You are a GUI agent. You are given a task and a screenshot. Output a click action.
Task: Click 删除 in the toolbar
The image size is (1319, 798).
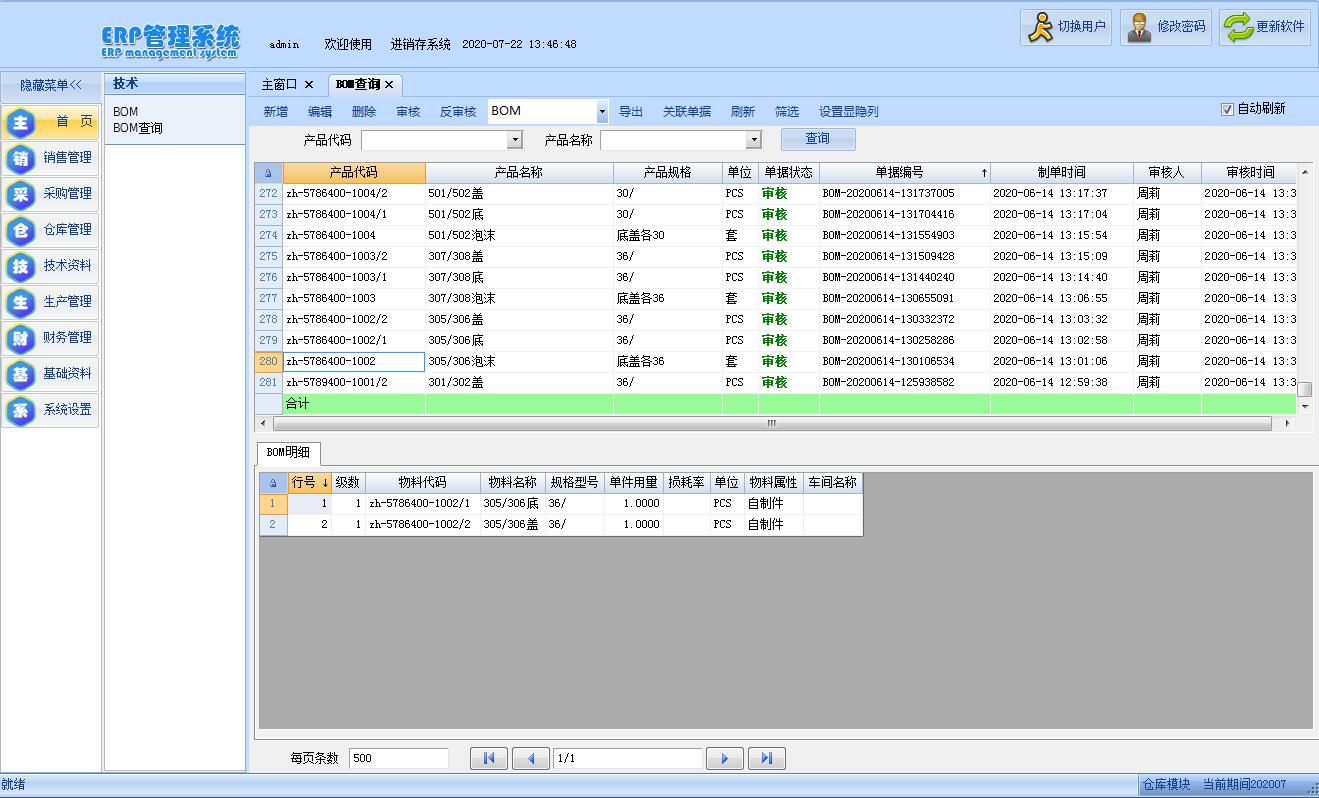coord(364,112)
